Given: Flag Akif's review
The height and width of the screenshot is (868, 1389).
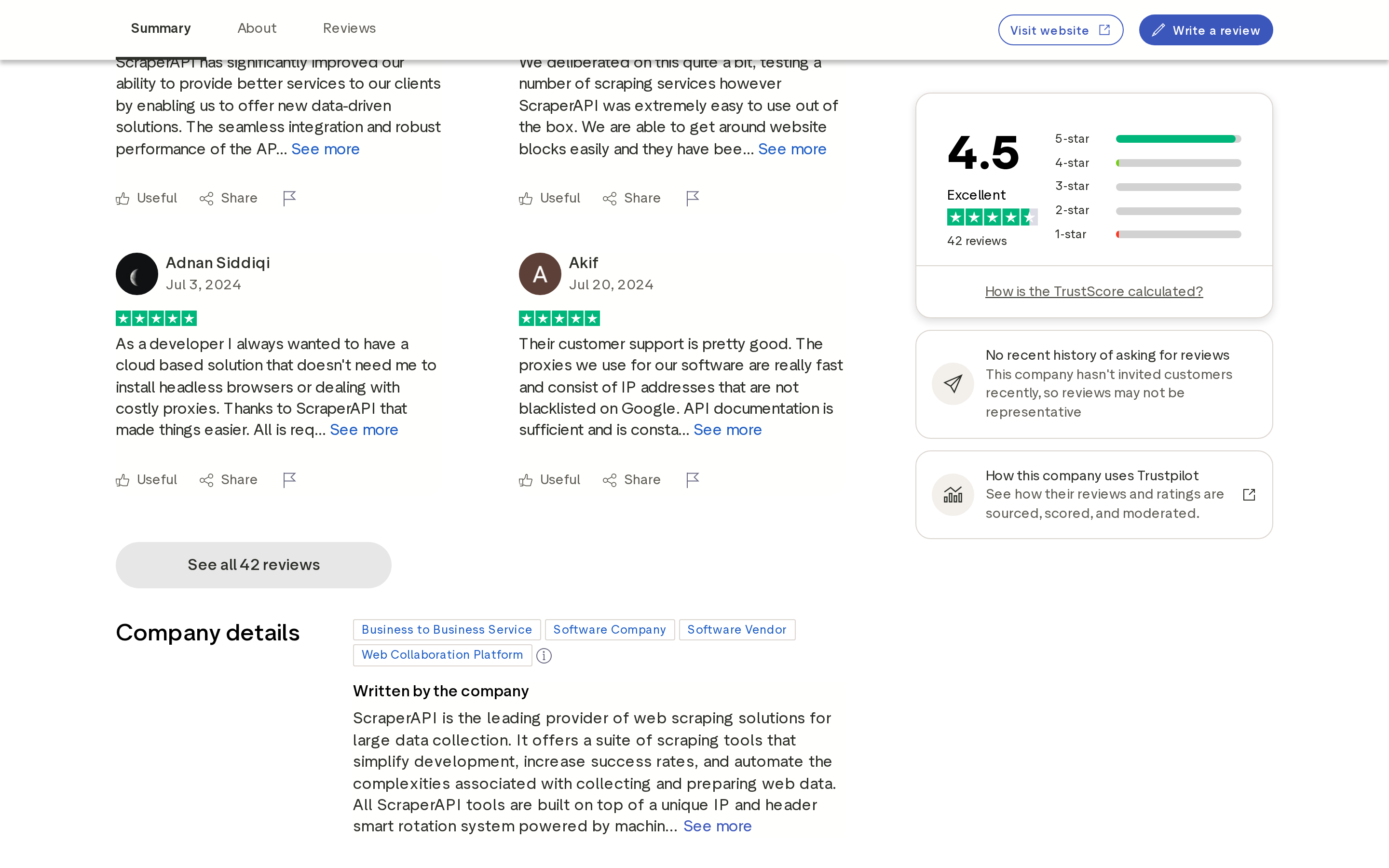Looking at the screenshot, I should 693,480.
